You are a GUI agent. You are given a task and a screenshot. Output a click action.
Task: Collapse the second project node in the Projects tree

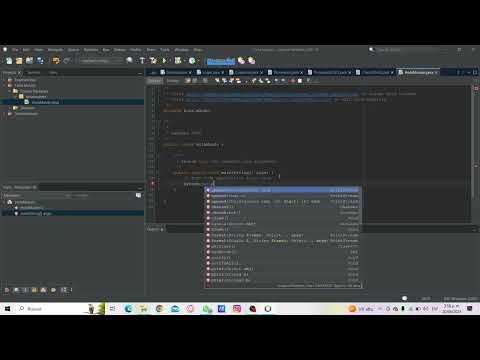[x=4, y=85]
